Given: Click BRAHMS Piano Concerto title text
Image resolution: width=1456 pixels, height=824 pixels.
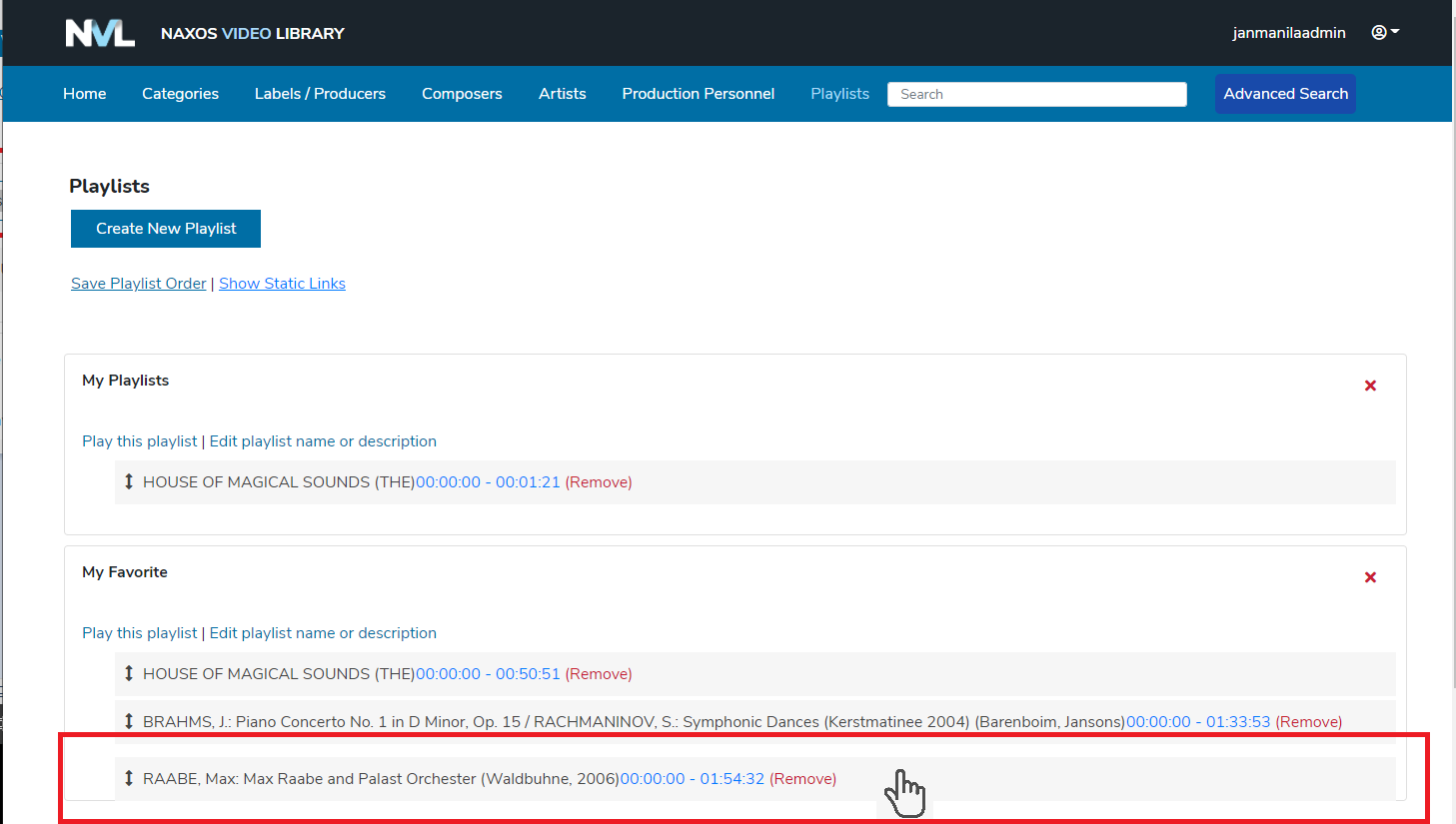Looking at the screenshot, I should click(634, 722).
